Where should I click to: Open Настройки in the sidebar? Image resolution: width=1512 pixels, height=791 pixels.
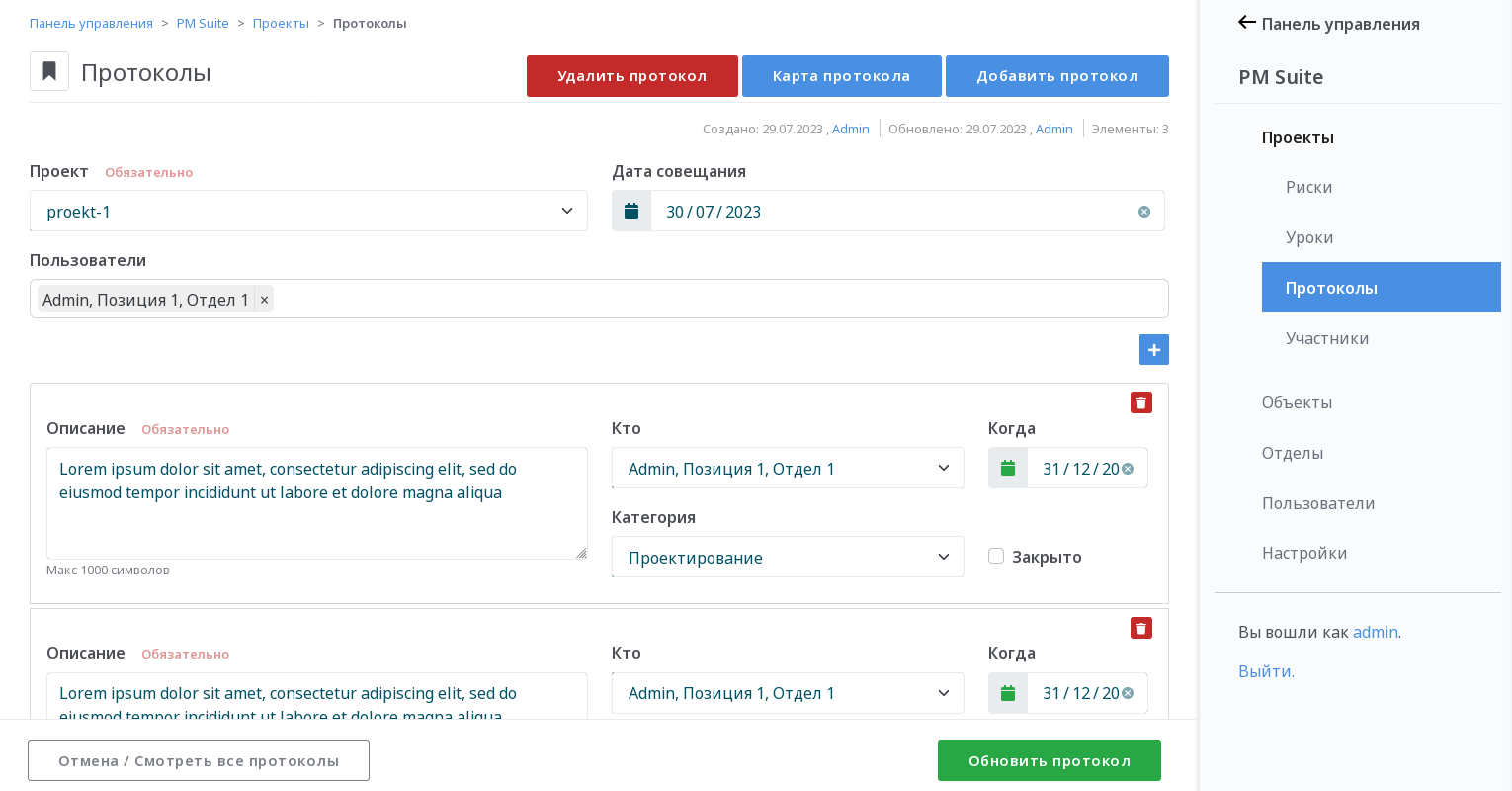1304,553
